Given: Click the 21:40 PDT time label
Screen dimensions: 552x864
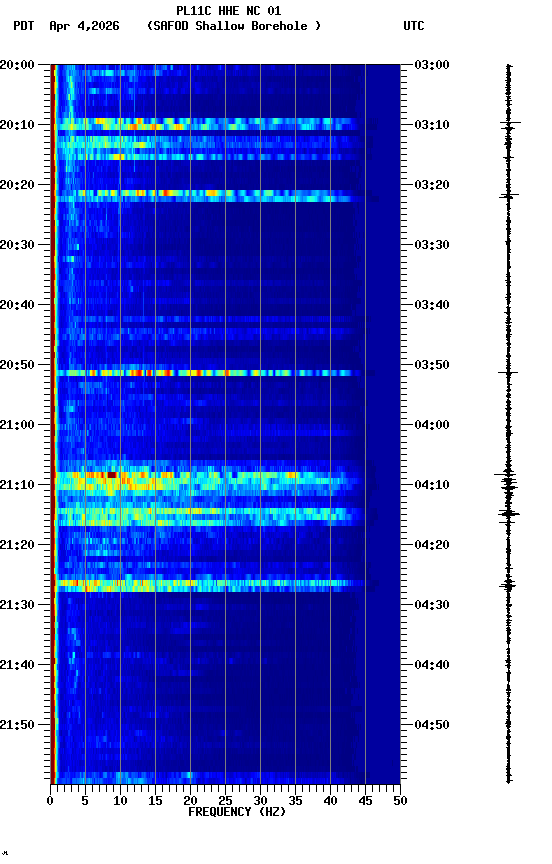Looking at the screenshot, I should point(17,665).
